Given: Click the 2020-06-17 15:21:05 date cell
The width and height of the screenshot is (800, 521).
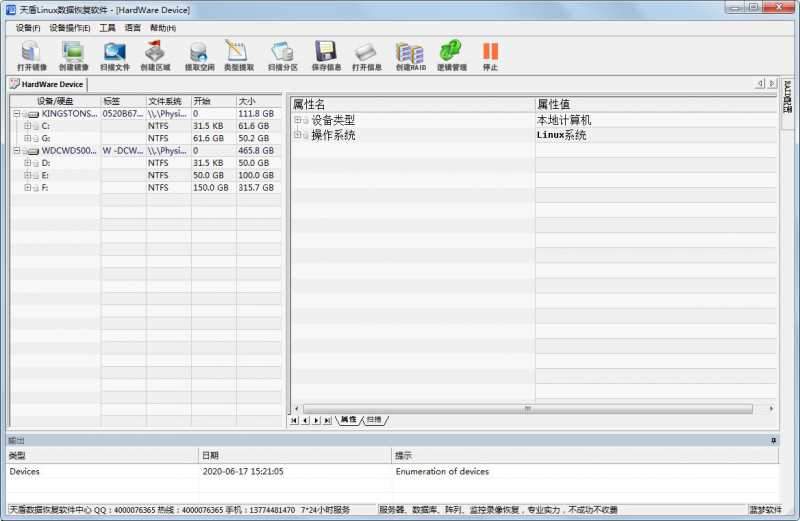Looking at the screenshot, I should click(x=243, y=472).
